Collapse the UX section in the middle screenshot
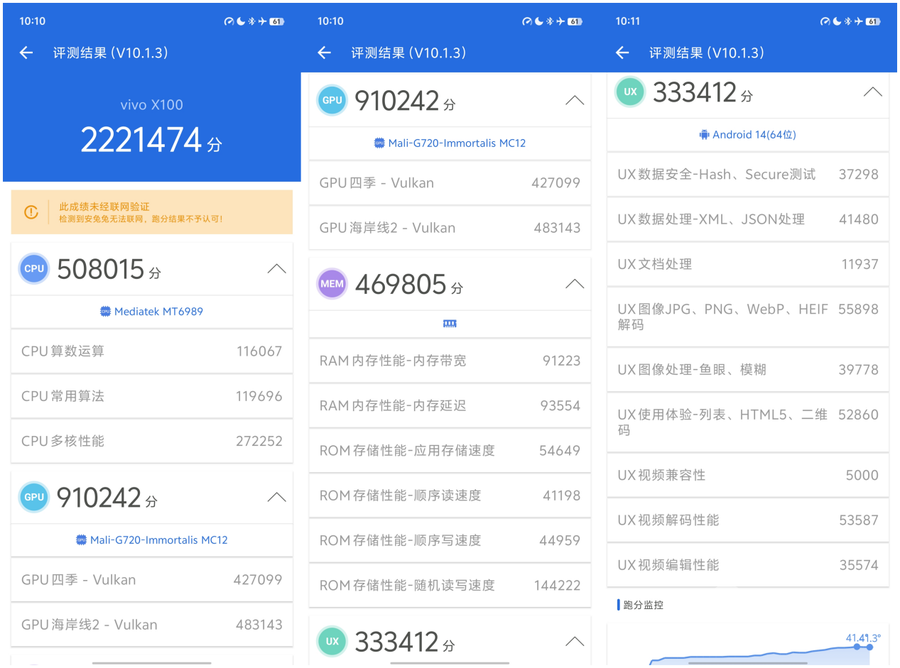Image resolution: width=900 pixels, height=668 pixels. point(575,641)
